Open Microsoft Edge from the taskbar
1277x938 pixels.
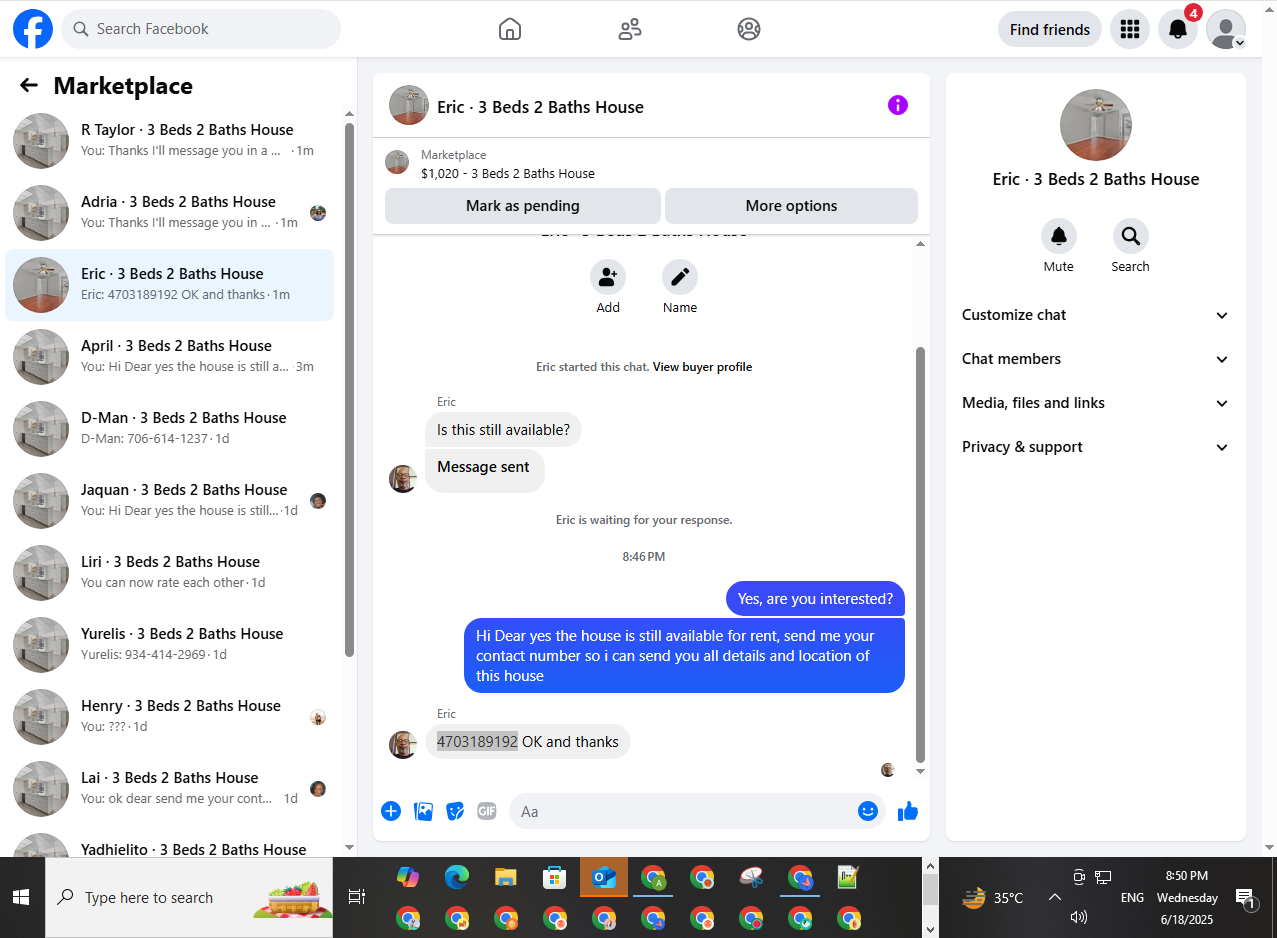coord(457,877)
